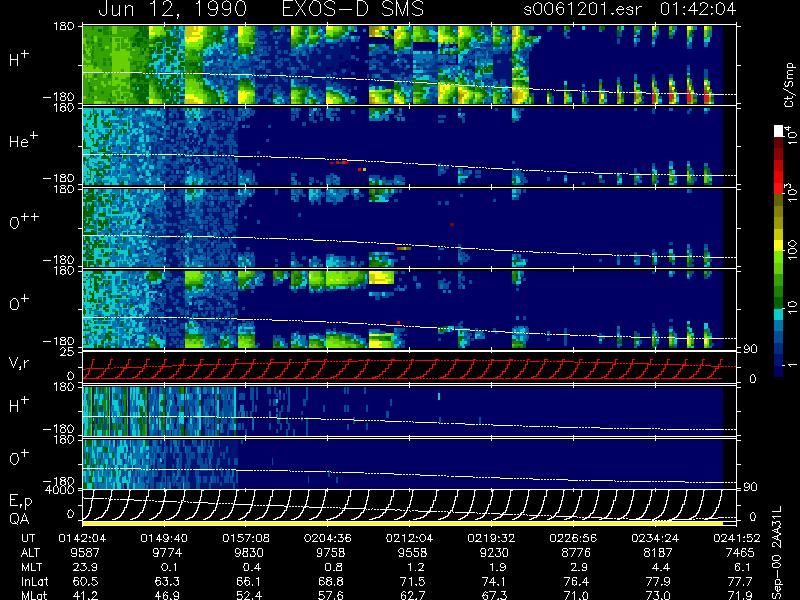
Task: Click the 'MLat' axis row label
Action: click(34, 595)
